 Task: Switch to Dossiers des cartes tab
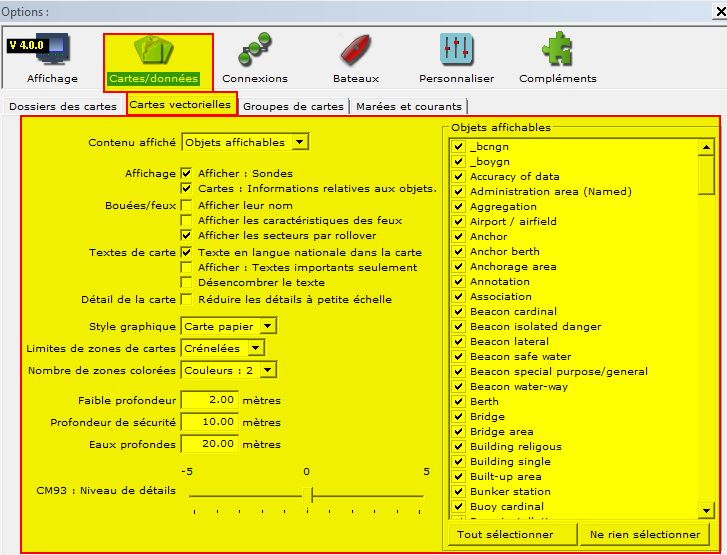pos(63,106)
